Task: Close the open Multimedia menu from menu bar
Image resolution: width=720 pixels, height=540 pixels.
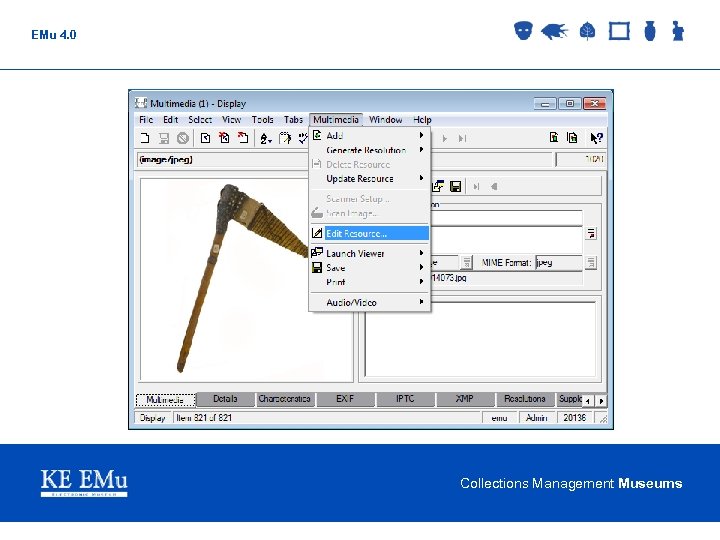Action: coord(336,119)
